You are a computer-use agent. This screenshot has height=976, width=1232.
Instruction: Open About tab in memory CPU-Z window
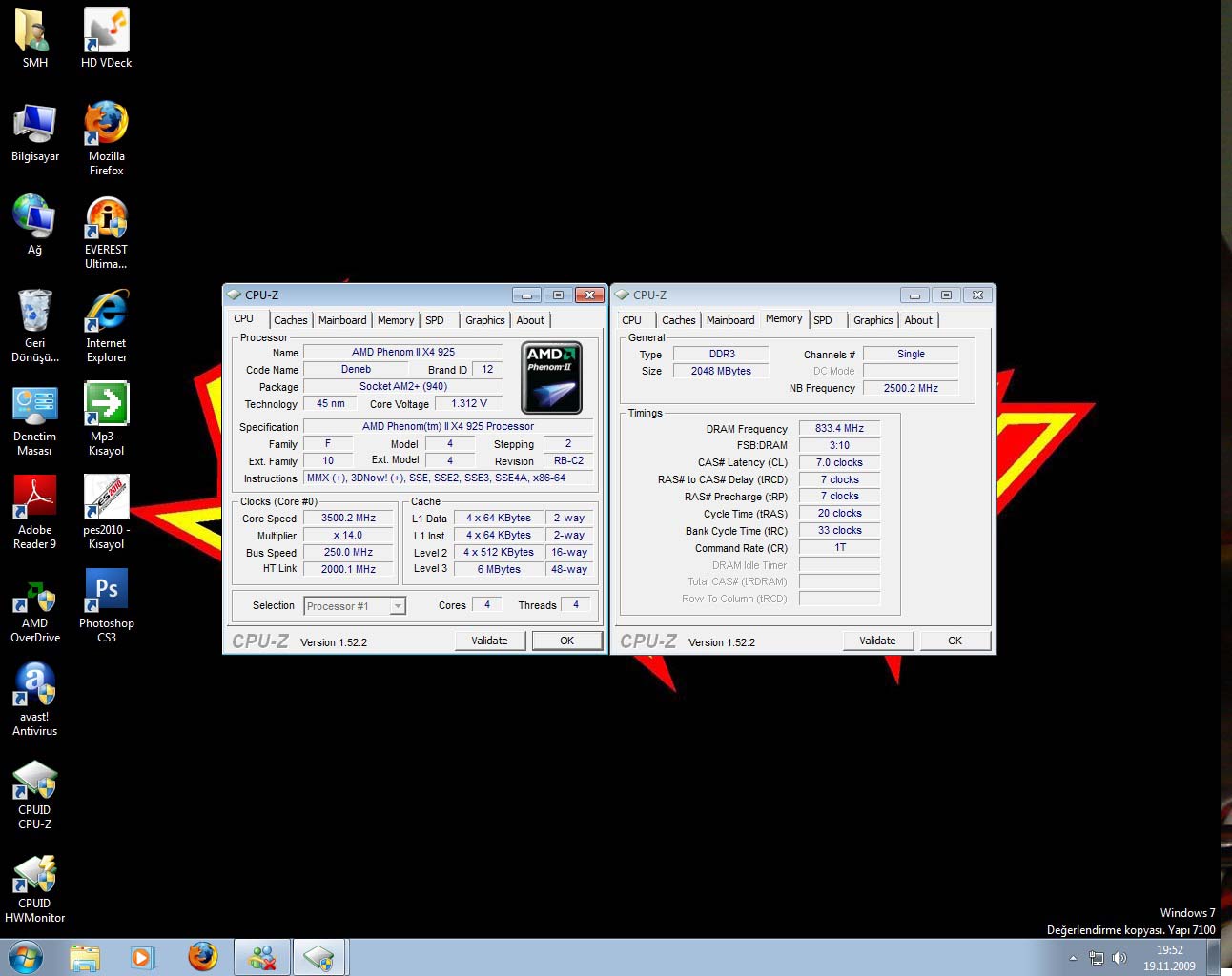918,320
